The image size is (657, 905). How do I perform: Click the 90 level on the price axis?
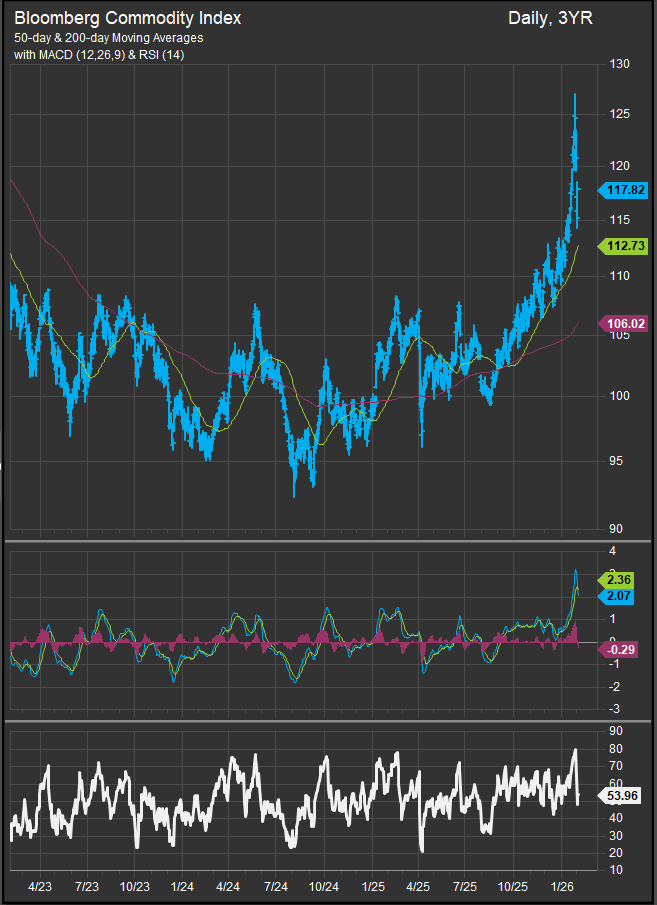(x=616, y=529)
